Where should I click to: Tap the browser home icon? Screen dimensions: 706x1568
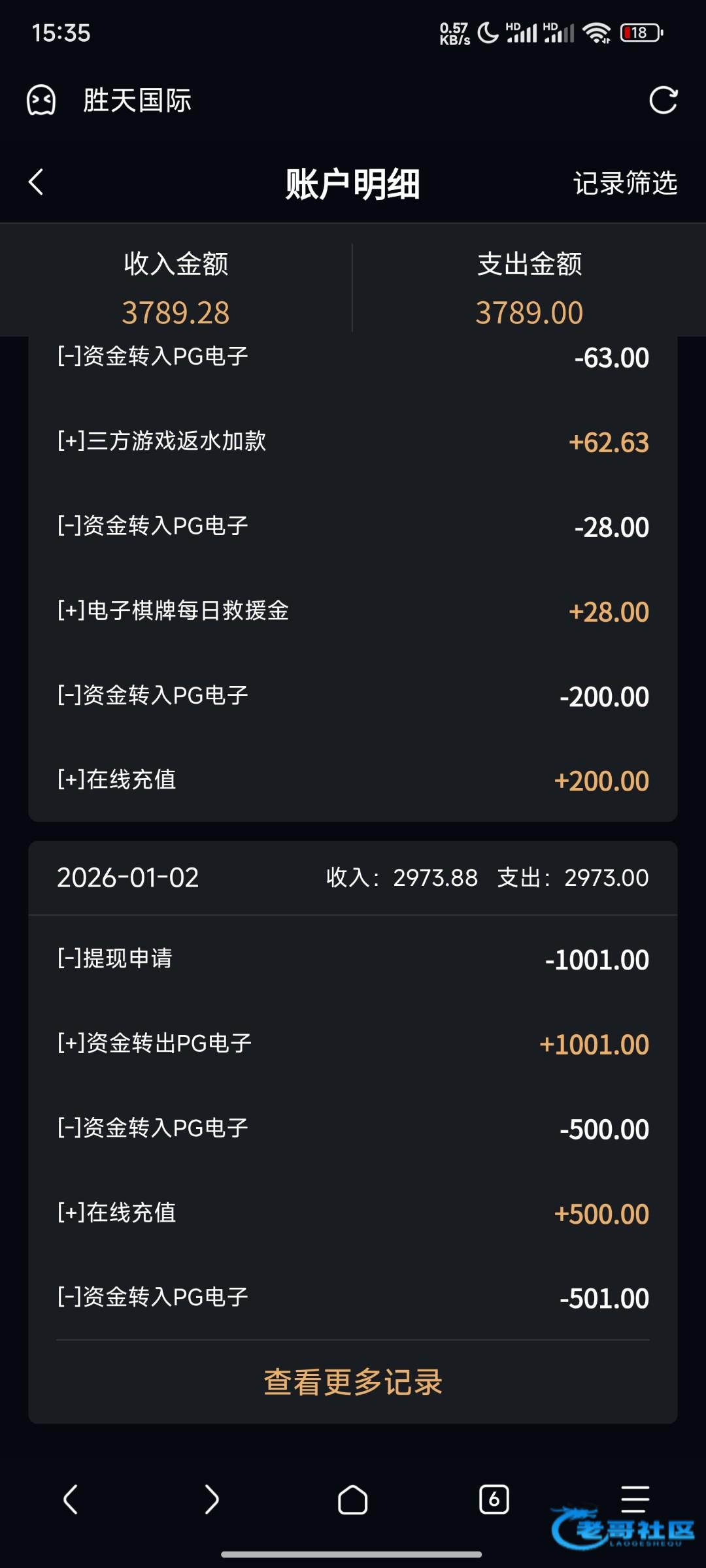click(352, 1499)
